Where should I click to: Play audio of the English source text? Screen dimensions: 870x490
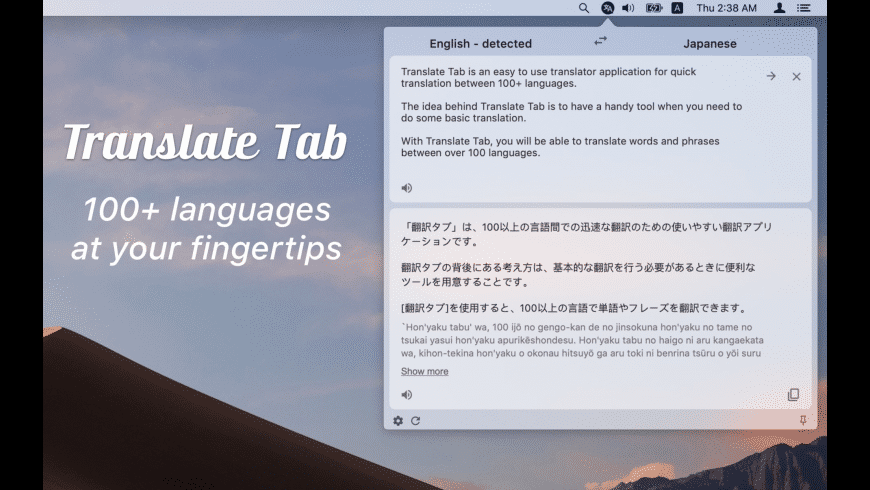coord(407,188)
